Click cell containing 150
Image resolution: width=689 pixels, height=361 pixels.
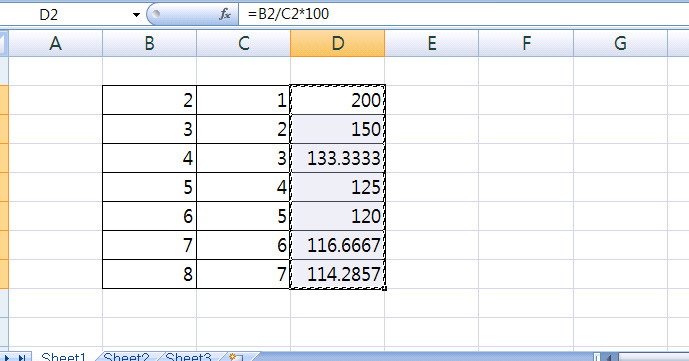(337, 129)
